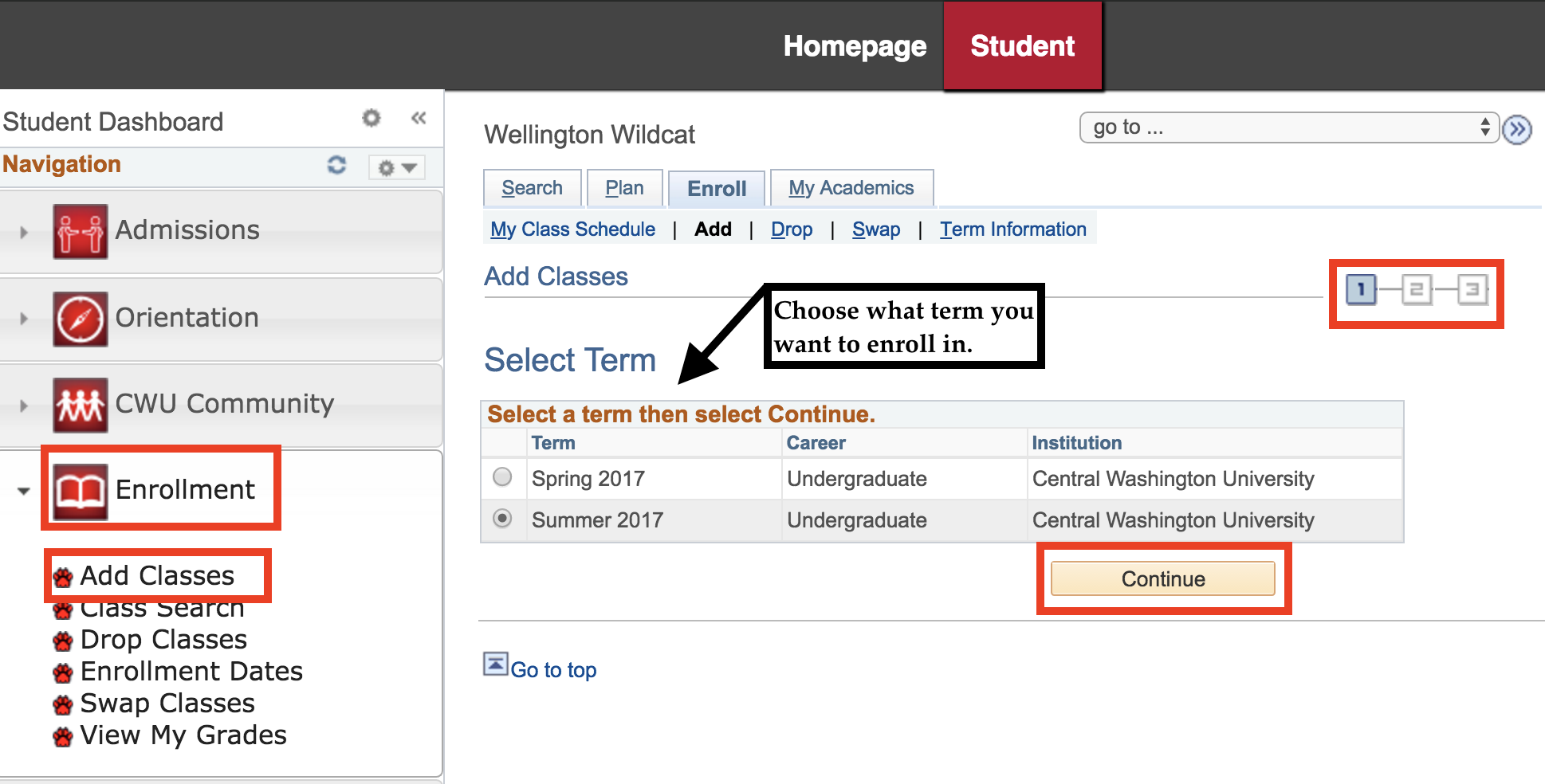Select the Spring 2017 term radio button
Image resolution: width=1545 pixels, height=784 pixels.
coord(502,476)
